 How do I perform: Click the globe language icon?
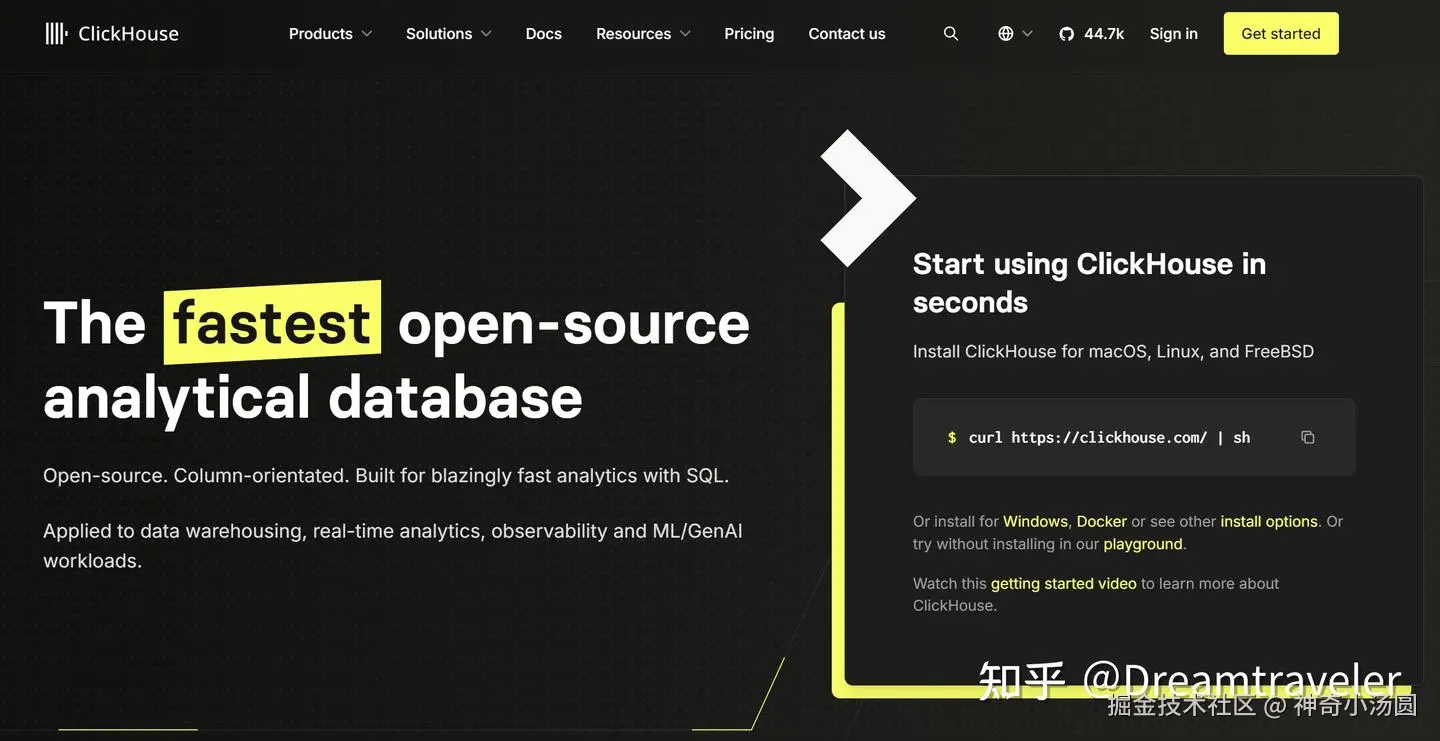pos(1006,34)
